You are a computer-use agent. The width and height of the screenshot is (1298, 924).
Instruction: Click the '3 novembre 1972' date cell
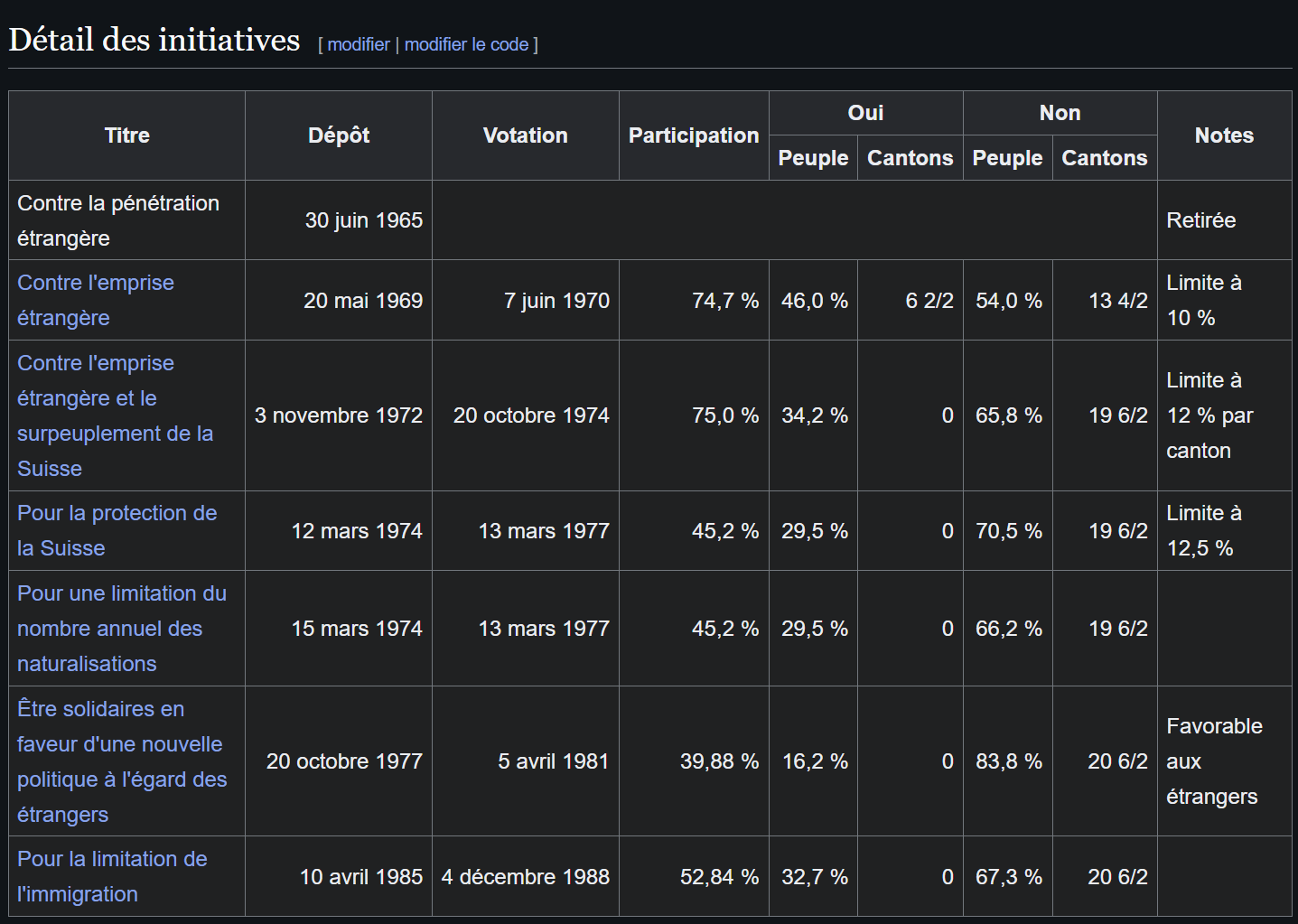[x=339, y=415]
